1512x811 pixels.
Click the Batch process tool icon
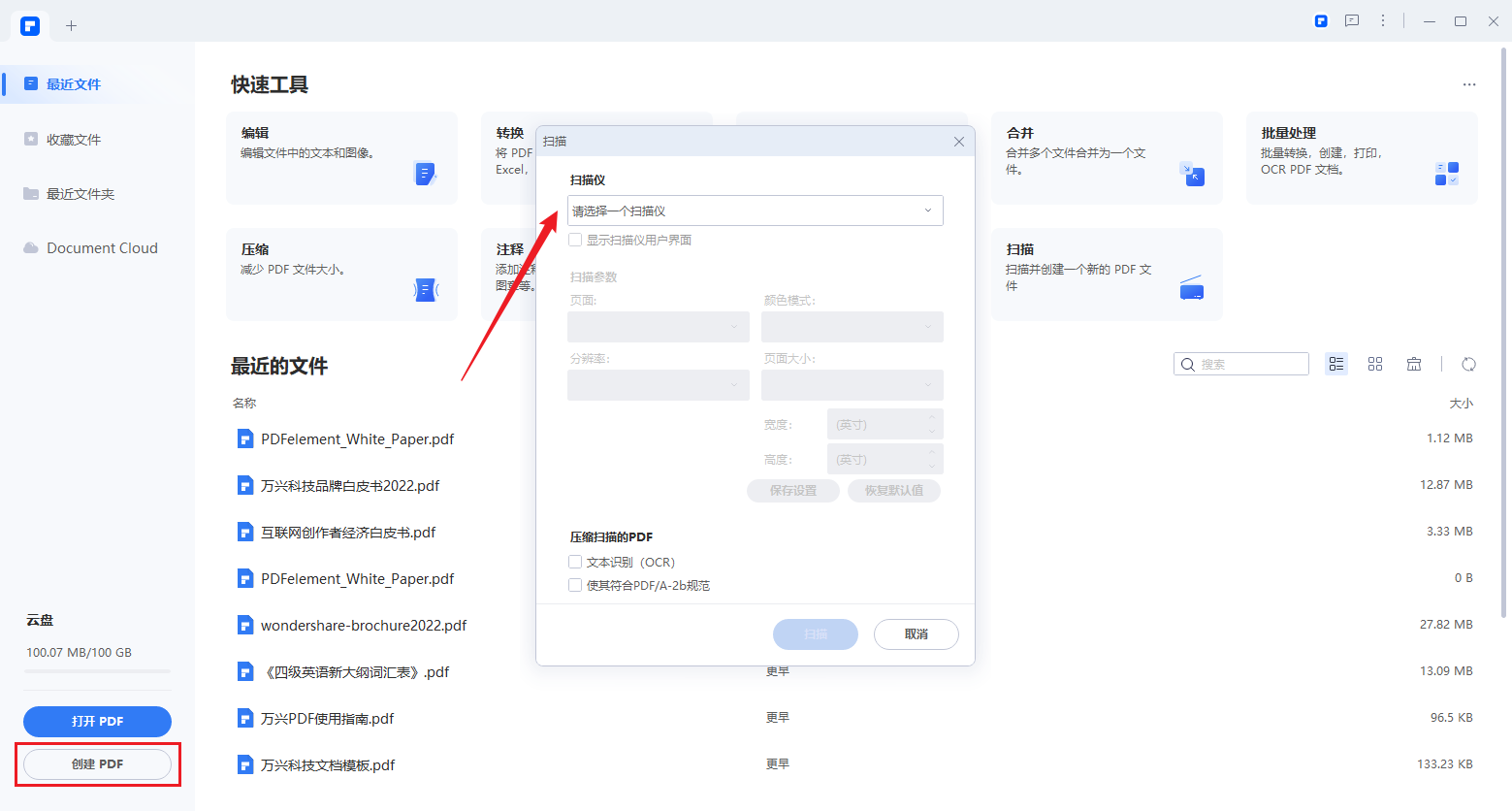1446,174
